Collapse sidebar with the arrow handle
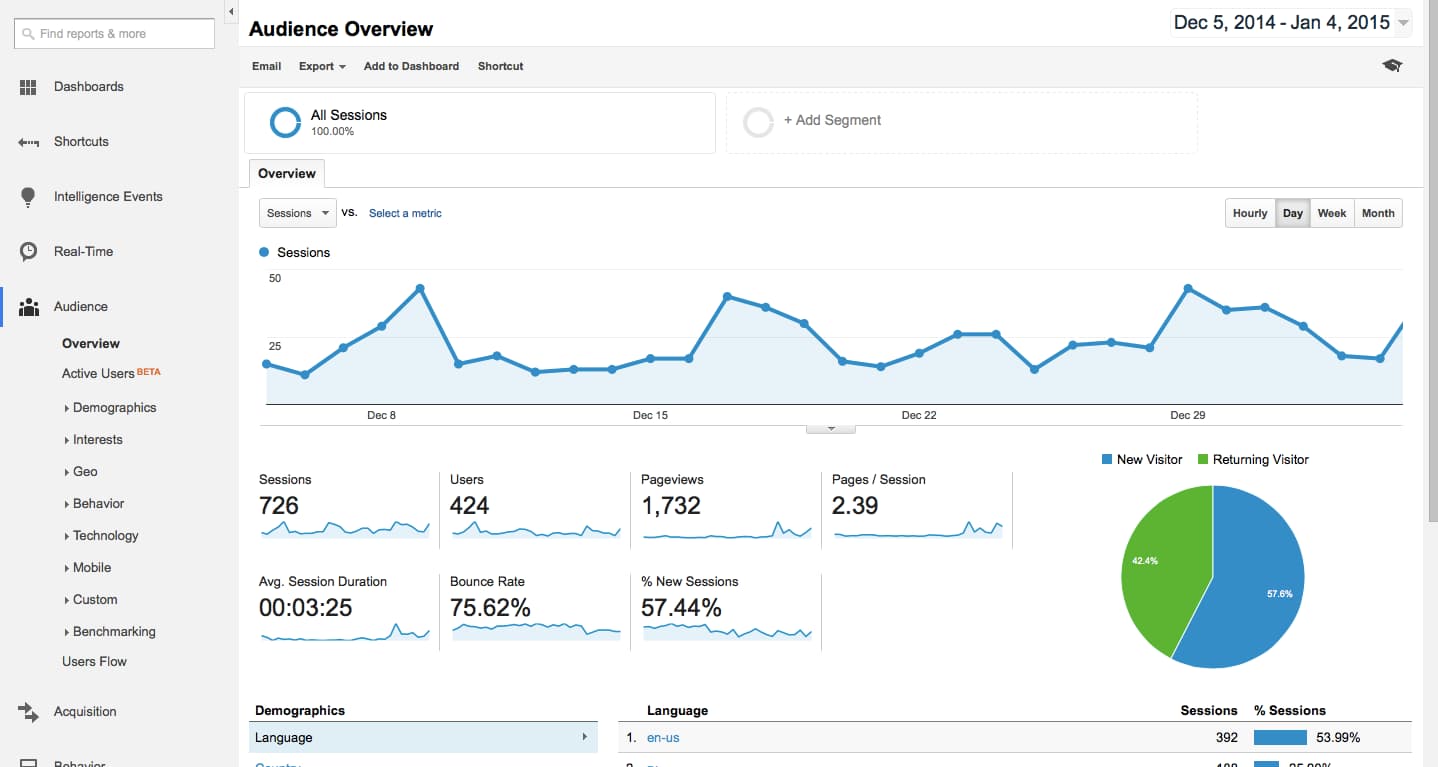1438x767 pixels. [x=231, y=12]
